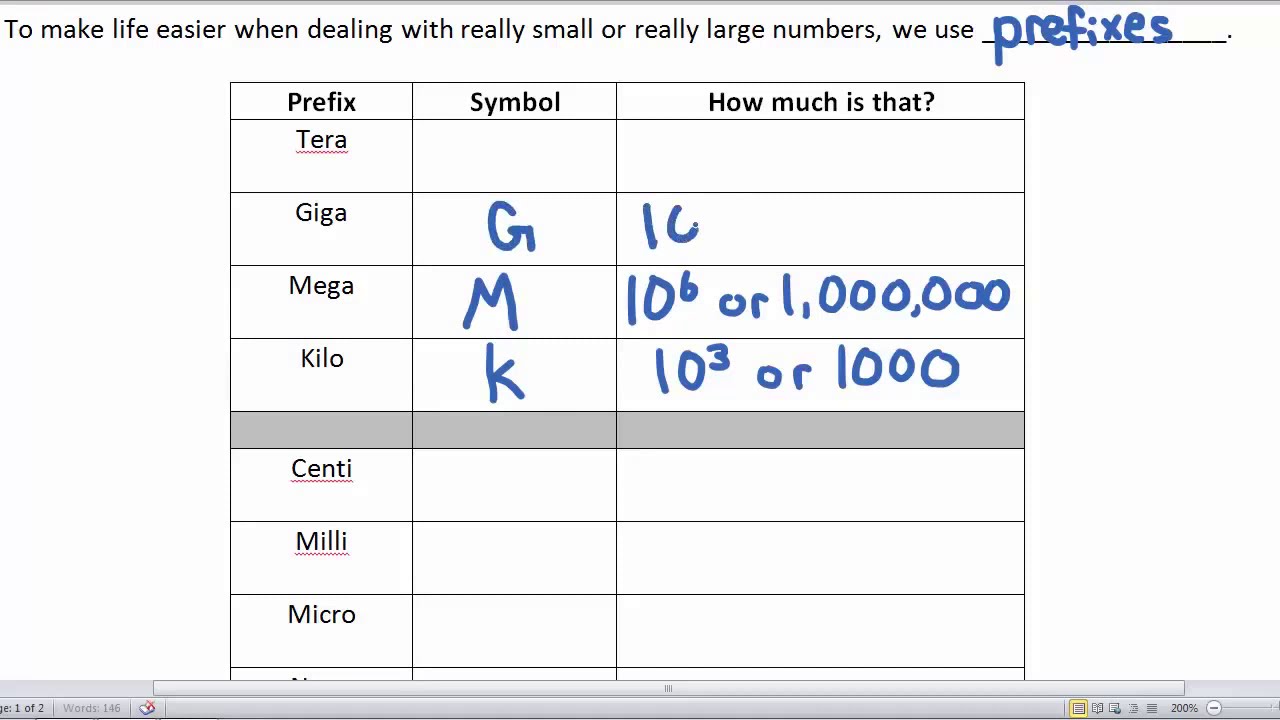Click the handwritten M symbol for Mega

pos(491,302)
